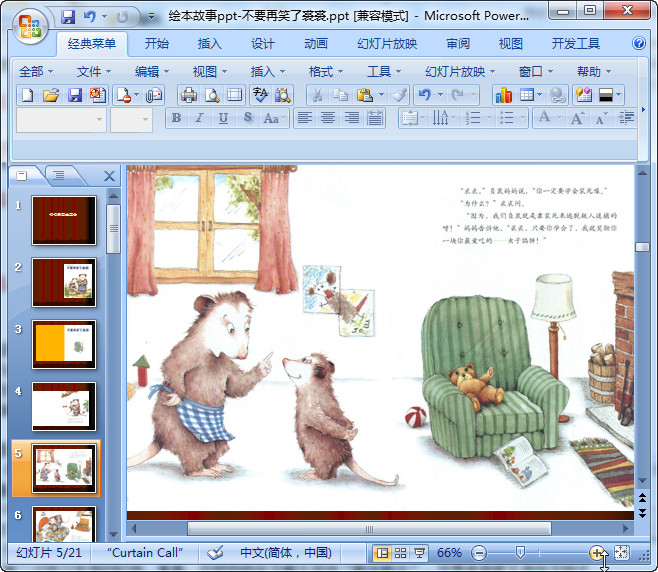Open the 动画 ribbon tab
The width and height of the screenshot is (658, 572).
click(316, 43)
